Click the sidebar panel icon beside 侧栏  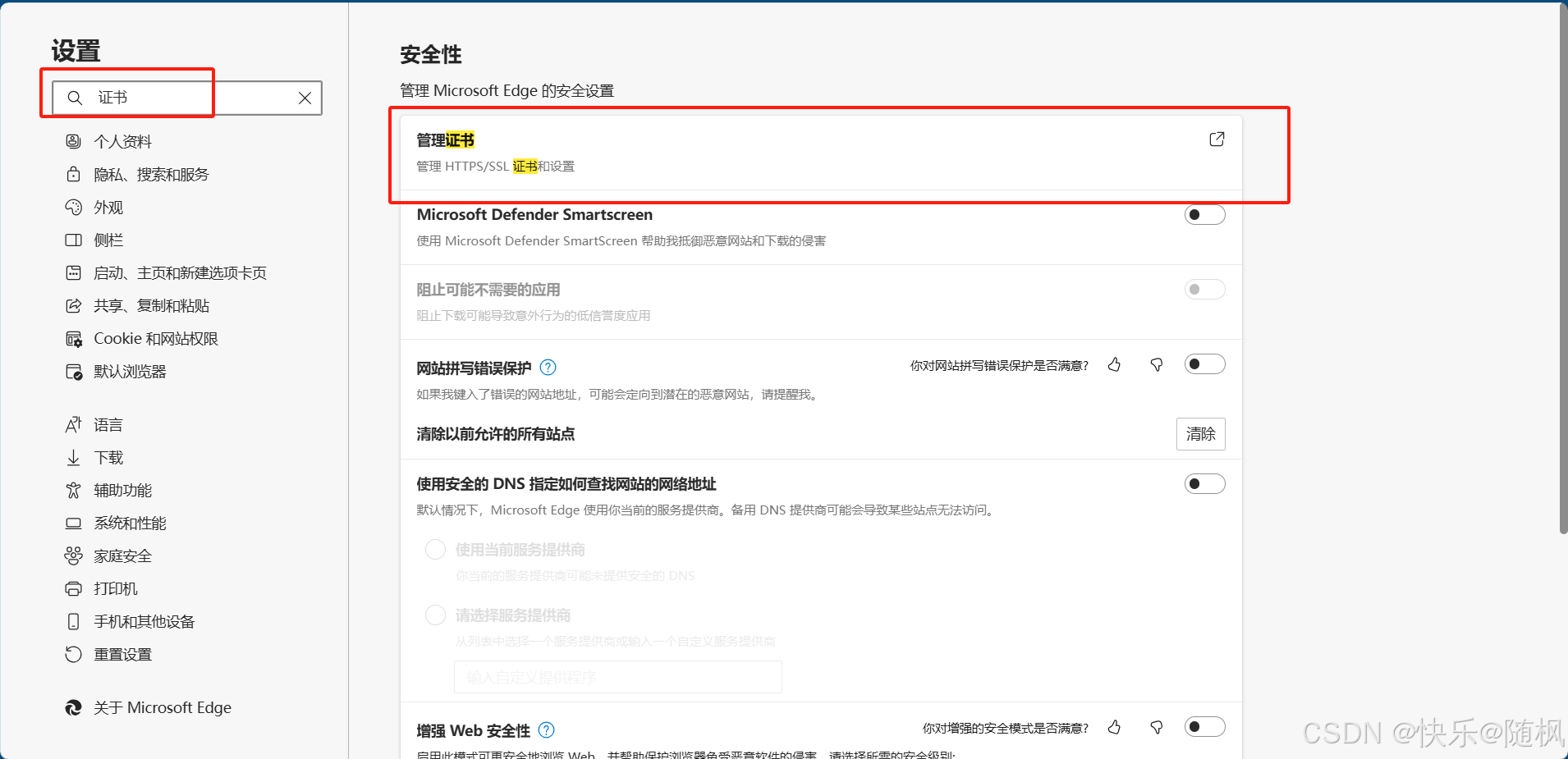(73, 240)
